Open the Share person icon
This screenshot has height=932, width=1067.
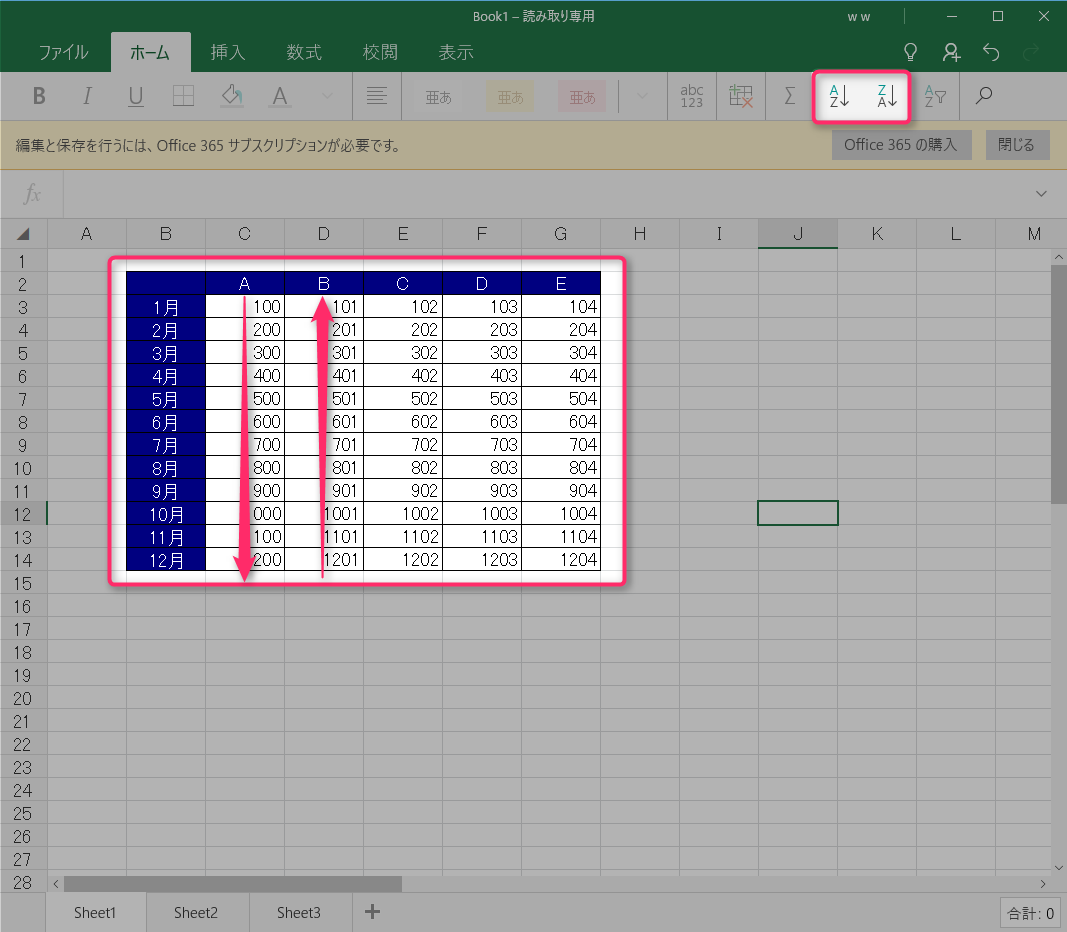[951, 52]
